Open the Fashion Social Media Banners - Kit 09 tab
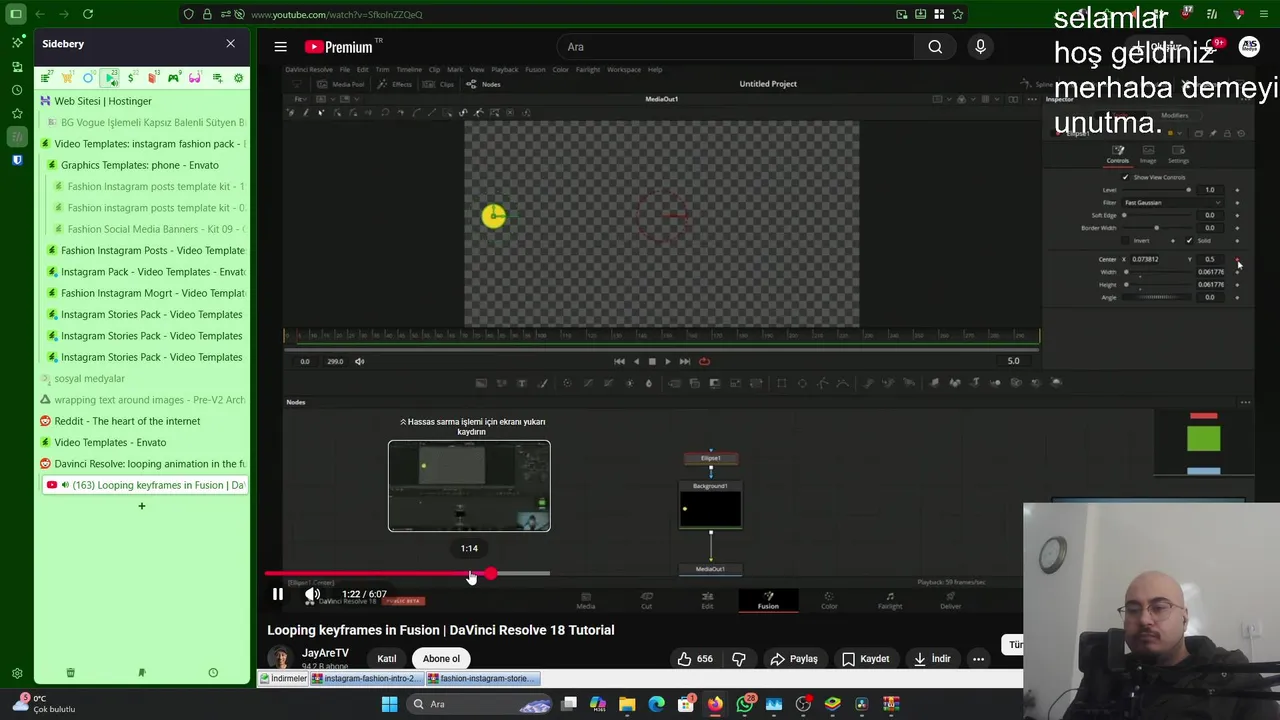1280x720 pixels. [151, 229]
